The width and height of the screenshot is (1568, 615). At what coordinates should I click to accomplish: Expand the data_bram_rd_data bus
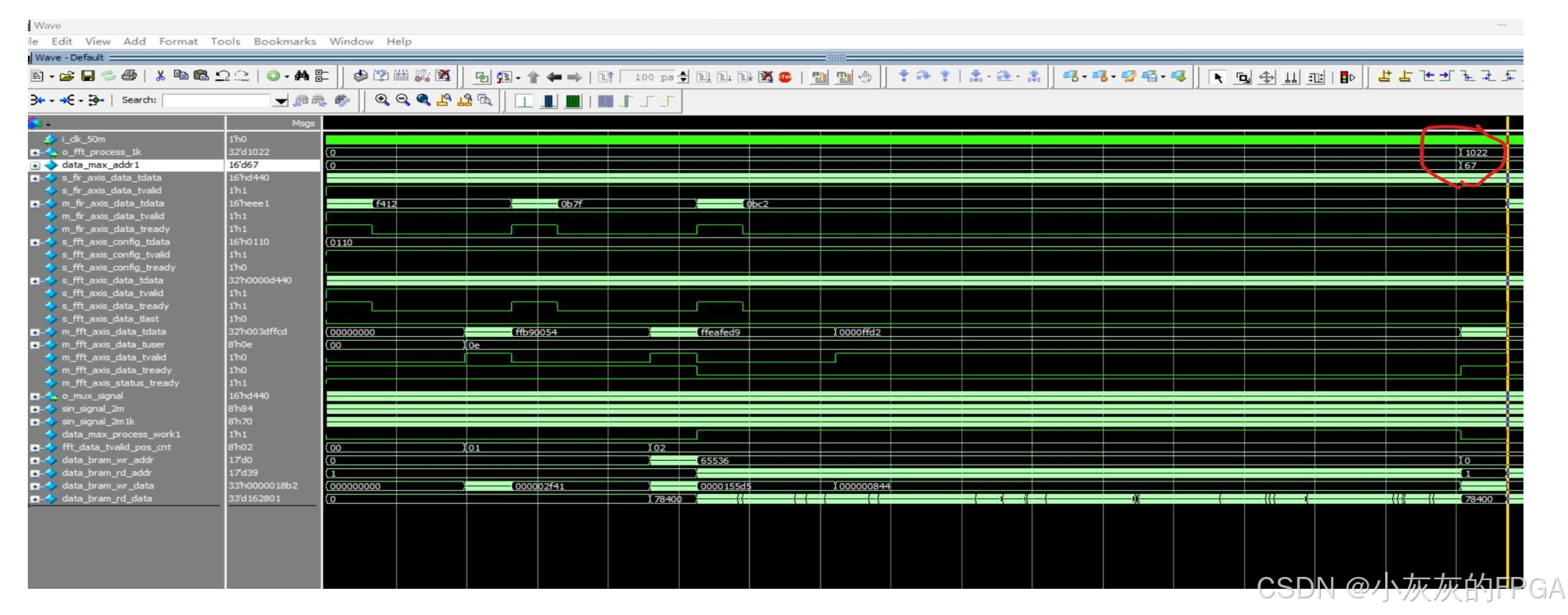(x=35, y=499)
